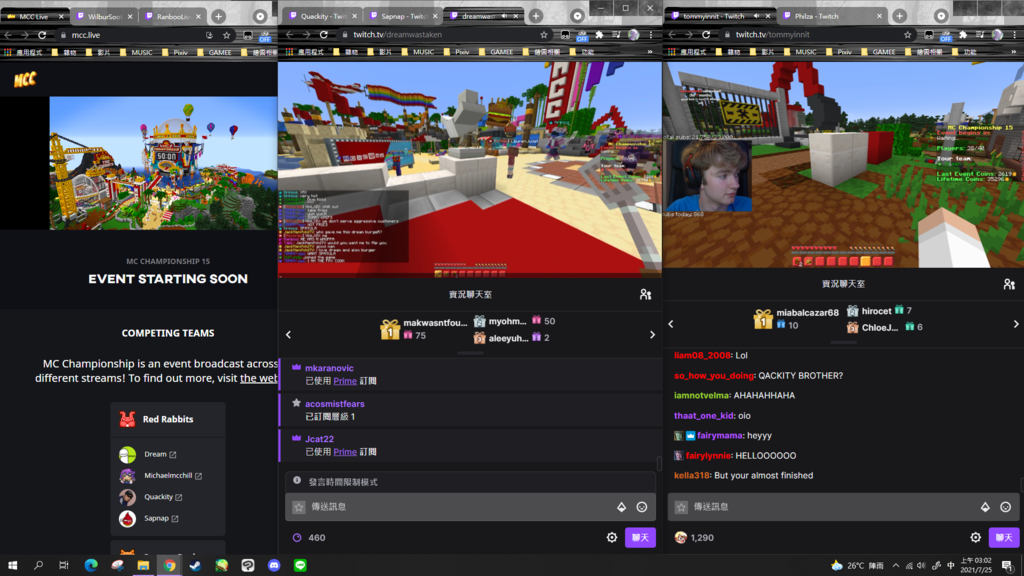Open Sapnap's external channel link icon
The width and height of the screenshot is (1024, 576).
point(175,519)
